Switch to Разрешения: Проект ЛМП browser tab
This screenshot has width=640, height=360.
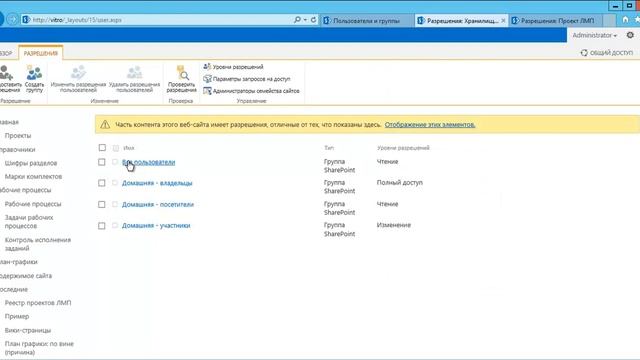tap(557, 20)
